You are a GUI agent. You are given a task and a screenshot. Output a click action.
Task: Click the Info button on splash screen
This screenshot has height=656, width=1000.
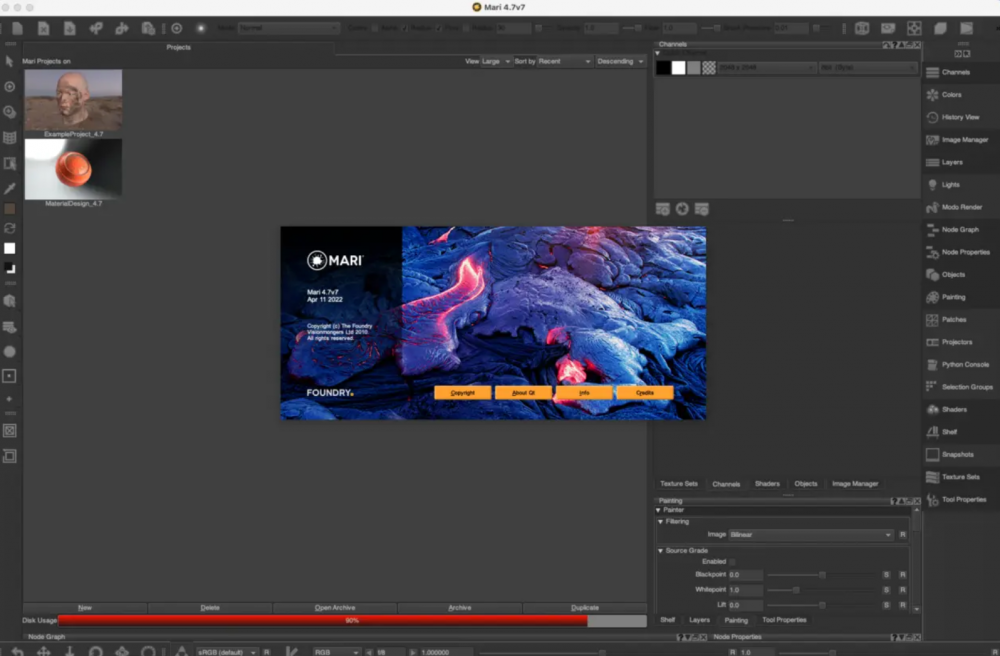(x=584, y=393)
